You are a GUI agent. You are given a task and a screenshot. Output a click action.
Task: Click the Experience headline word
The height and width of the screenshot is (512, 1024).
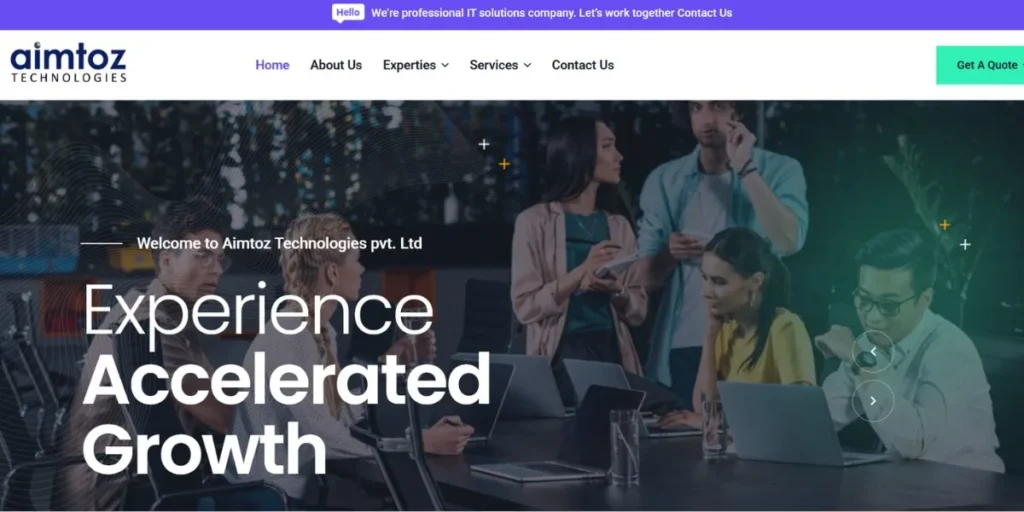click(x=258, y=312)
